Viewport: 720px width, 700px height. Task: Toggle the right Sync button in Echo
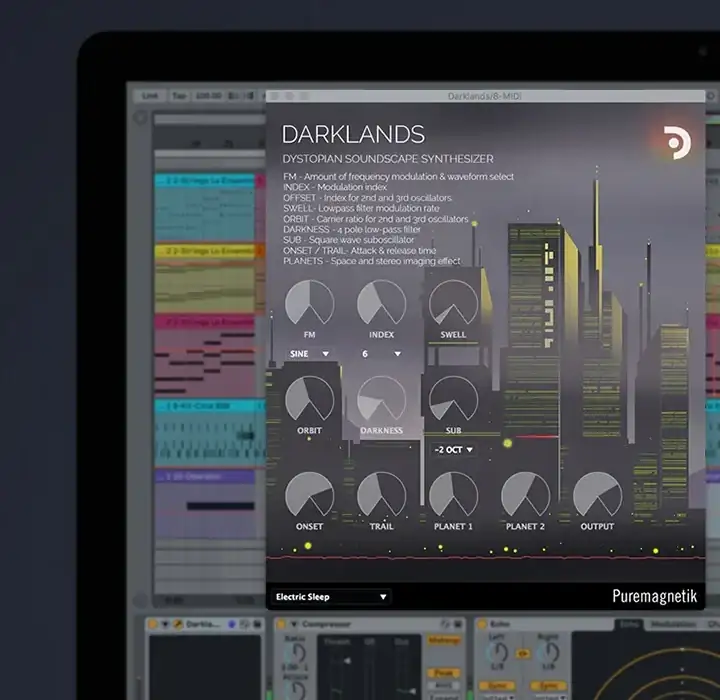tap(549, 685)
